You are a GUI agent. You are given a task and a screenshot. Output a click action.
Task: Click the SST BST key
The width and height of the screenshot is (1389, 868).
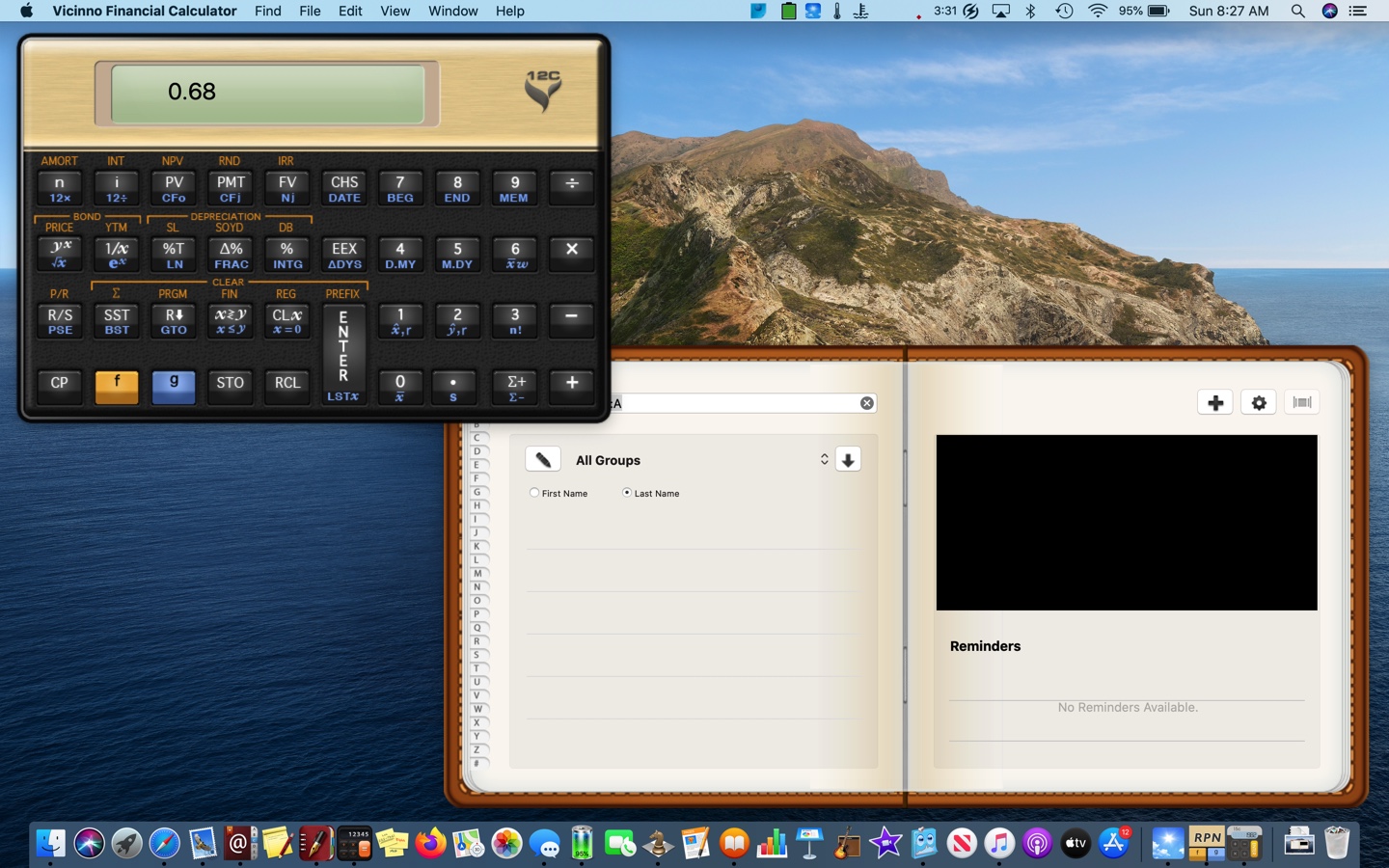click(117, 321)
